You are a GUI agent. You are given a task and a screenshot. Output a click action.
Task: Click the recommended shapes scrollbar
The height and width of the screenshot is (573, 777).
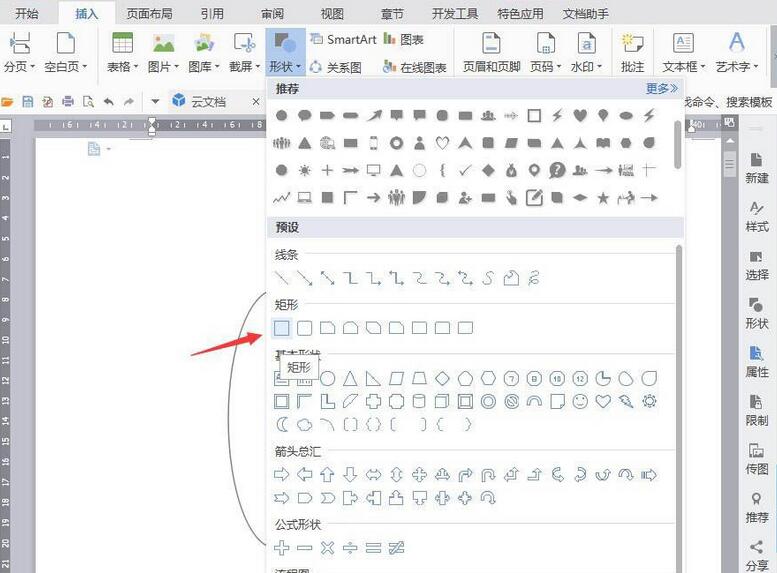pyautogui.click(x=677, y=144)
